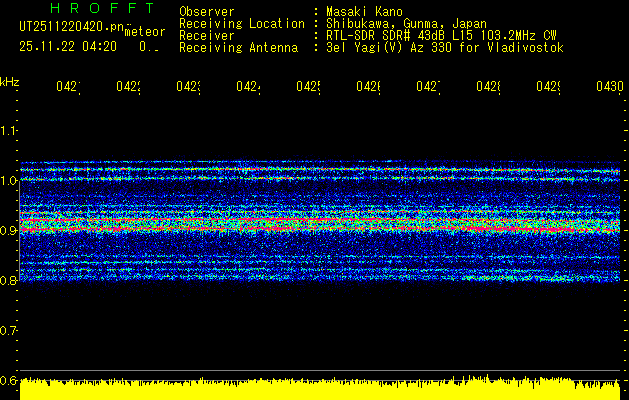
Task: Click the 0.7 frequency axis label
Action: (x=8, y=330)
